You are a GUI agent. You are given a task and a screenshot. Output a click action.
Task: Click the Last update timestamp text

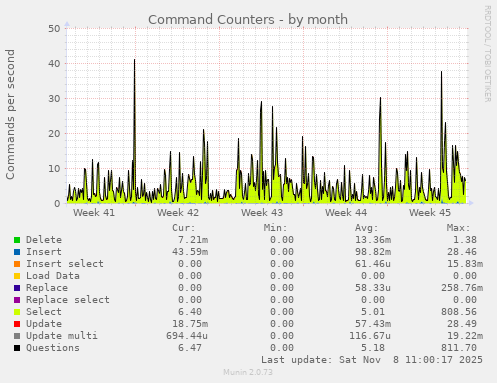pyautogui.click(x=372, y=360)
